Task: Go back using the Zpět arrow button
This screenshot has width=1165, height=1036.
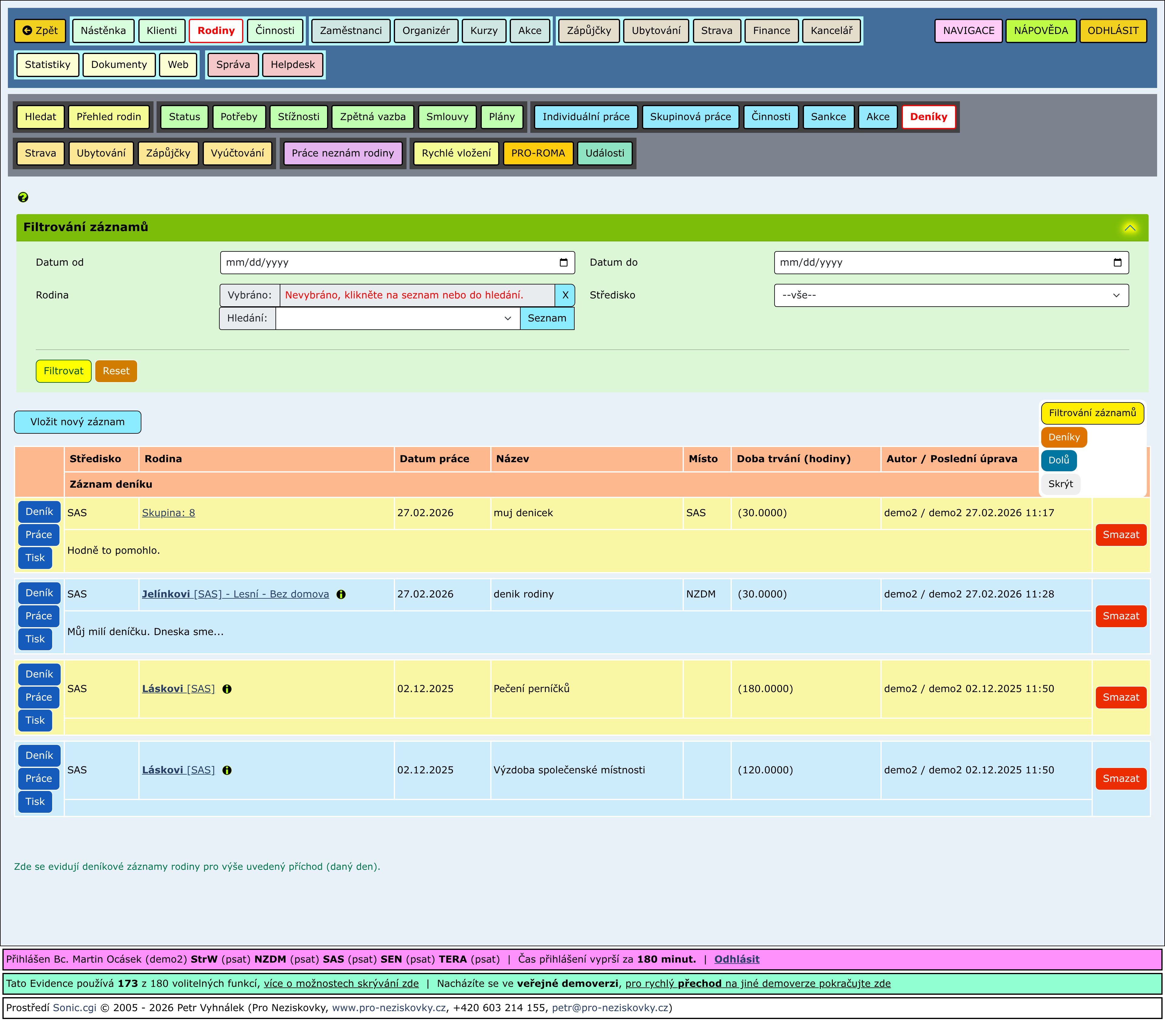Action: pos(40,31)
